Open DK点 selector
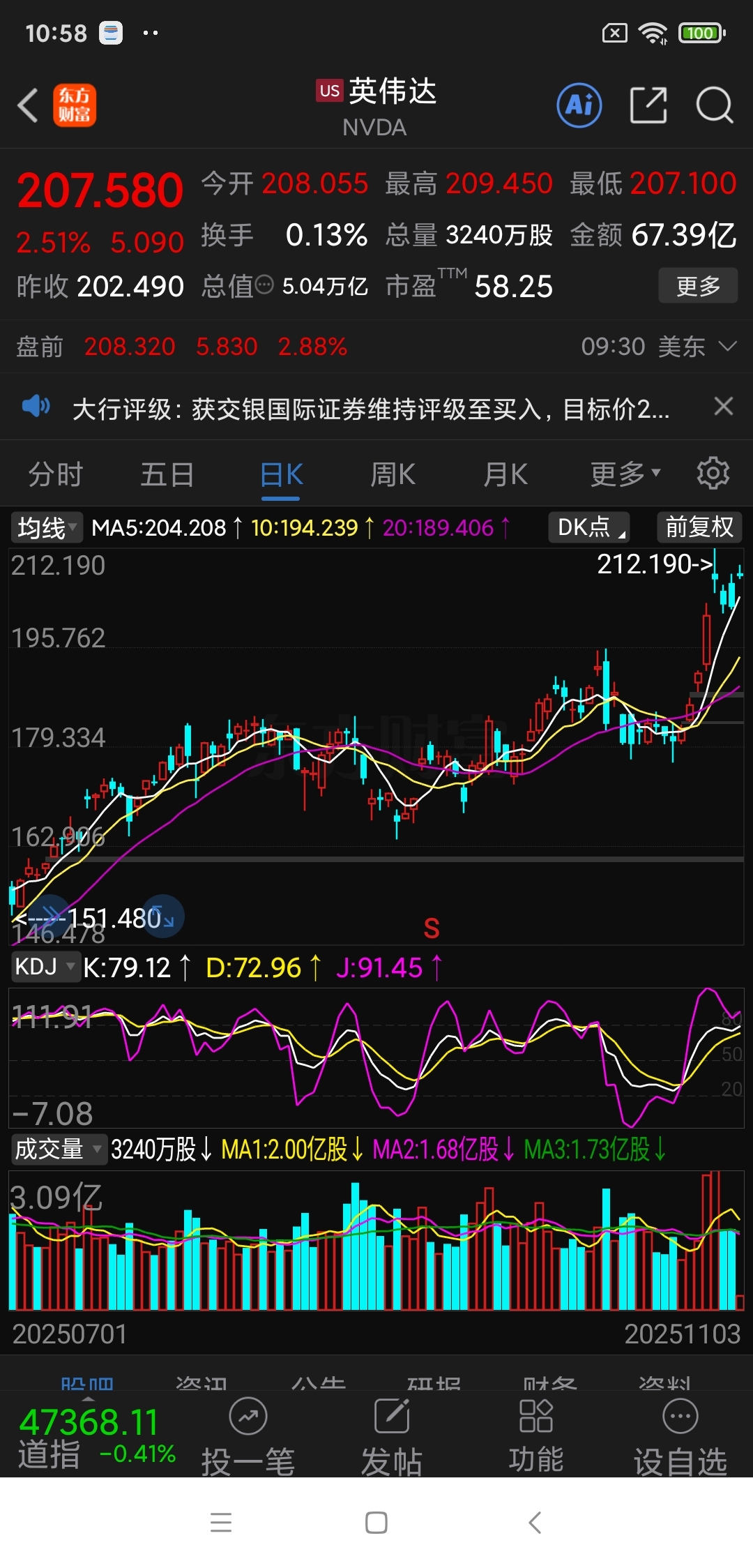Screen dimensions: 753x1568 (x=589, y=527)
